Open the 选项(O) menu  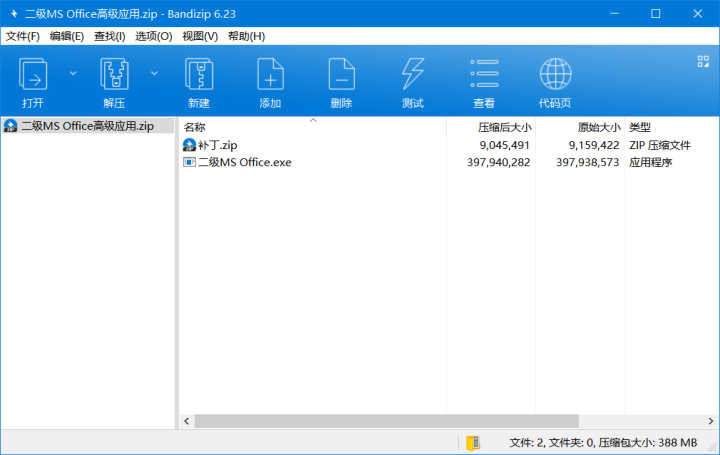pos(153,36)
